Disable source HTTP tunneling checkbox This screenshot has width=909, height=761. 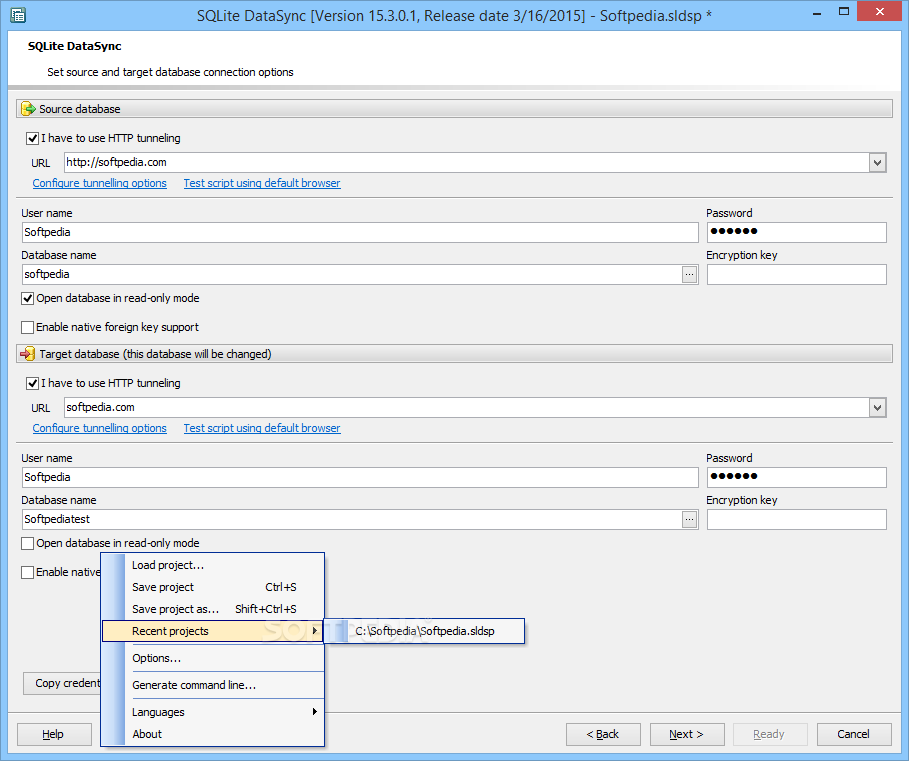click(32, 139)
